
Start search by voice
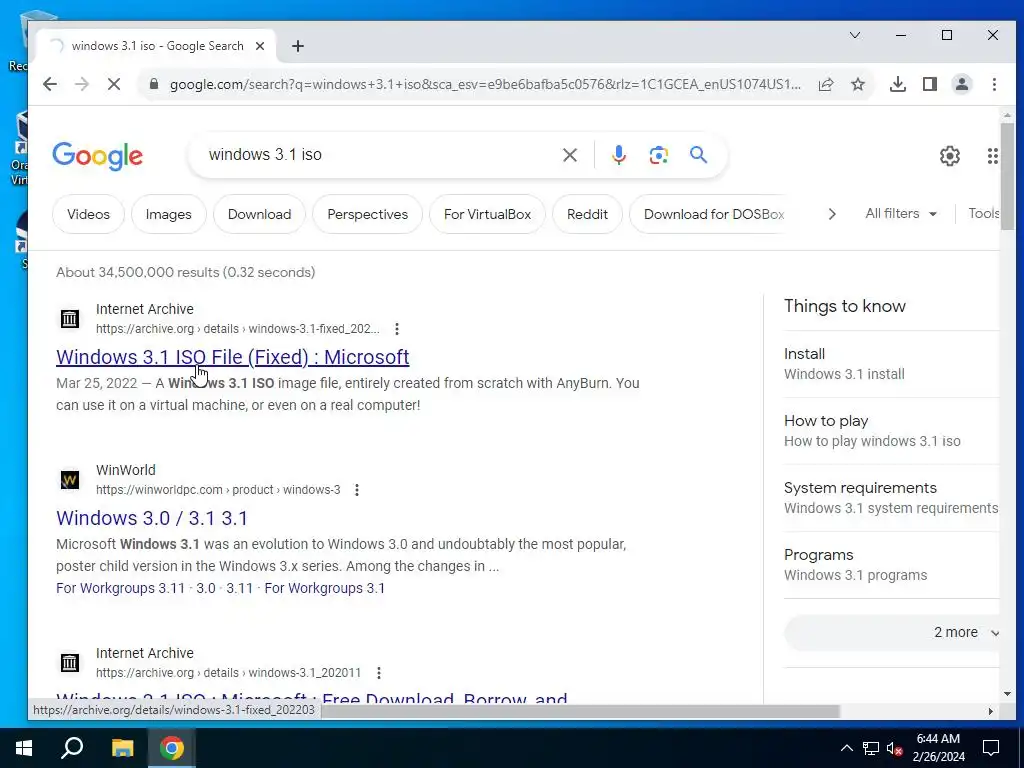(618, 155)
